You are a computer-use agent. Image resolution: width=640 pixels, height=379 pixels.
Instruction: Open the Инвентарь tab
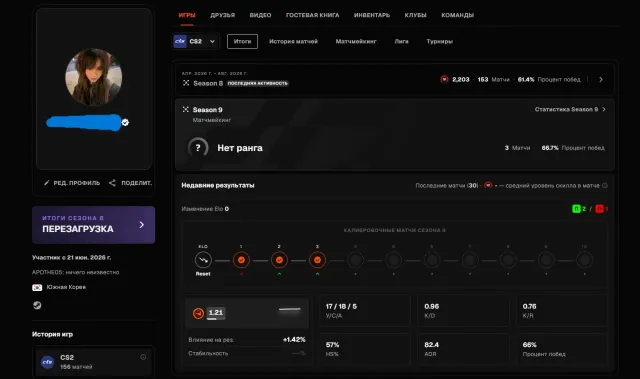(x=372, y=15)
